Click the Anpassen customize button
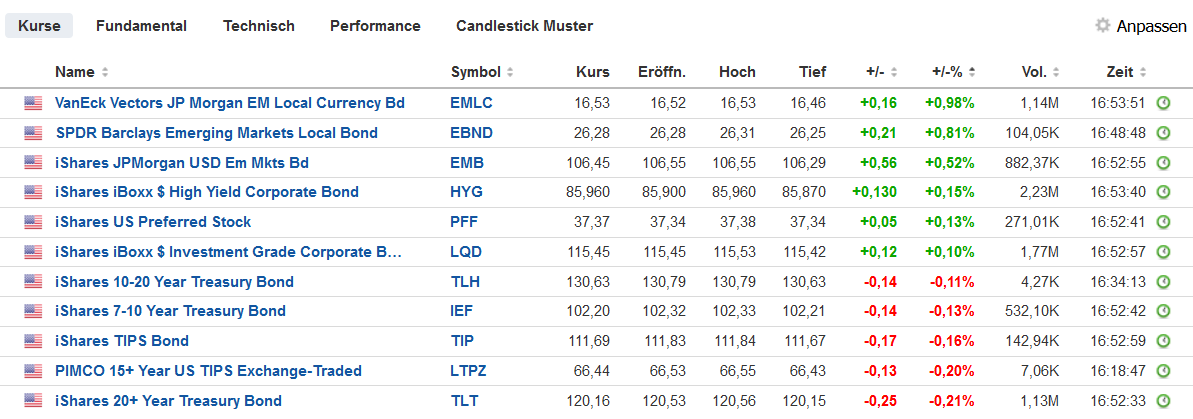The width and height of the screenshot is (1193, 419). click(1151, 26)
